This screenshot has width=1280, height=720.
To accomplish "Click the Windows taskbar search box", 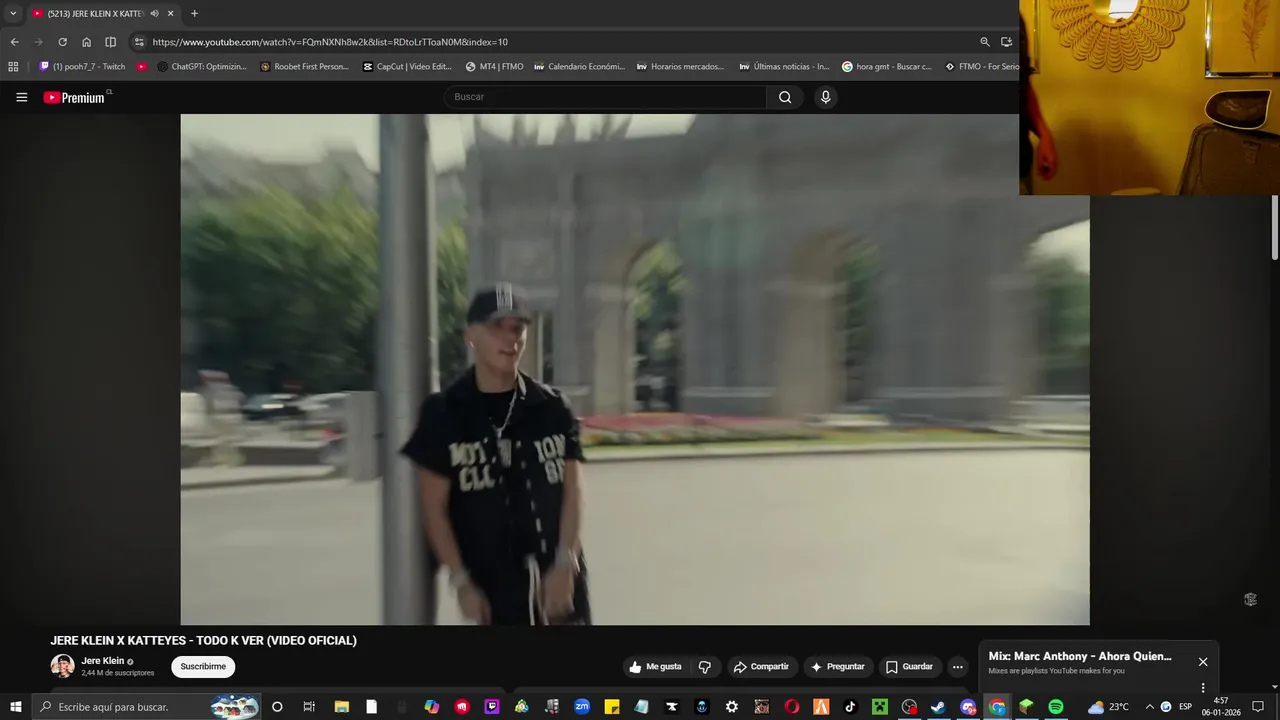I will (x=146, y=707).
